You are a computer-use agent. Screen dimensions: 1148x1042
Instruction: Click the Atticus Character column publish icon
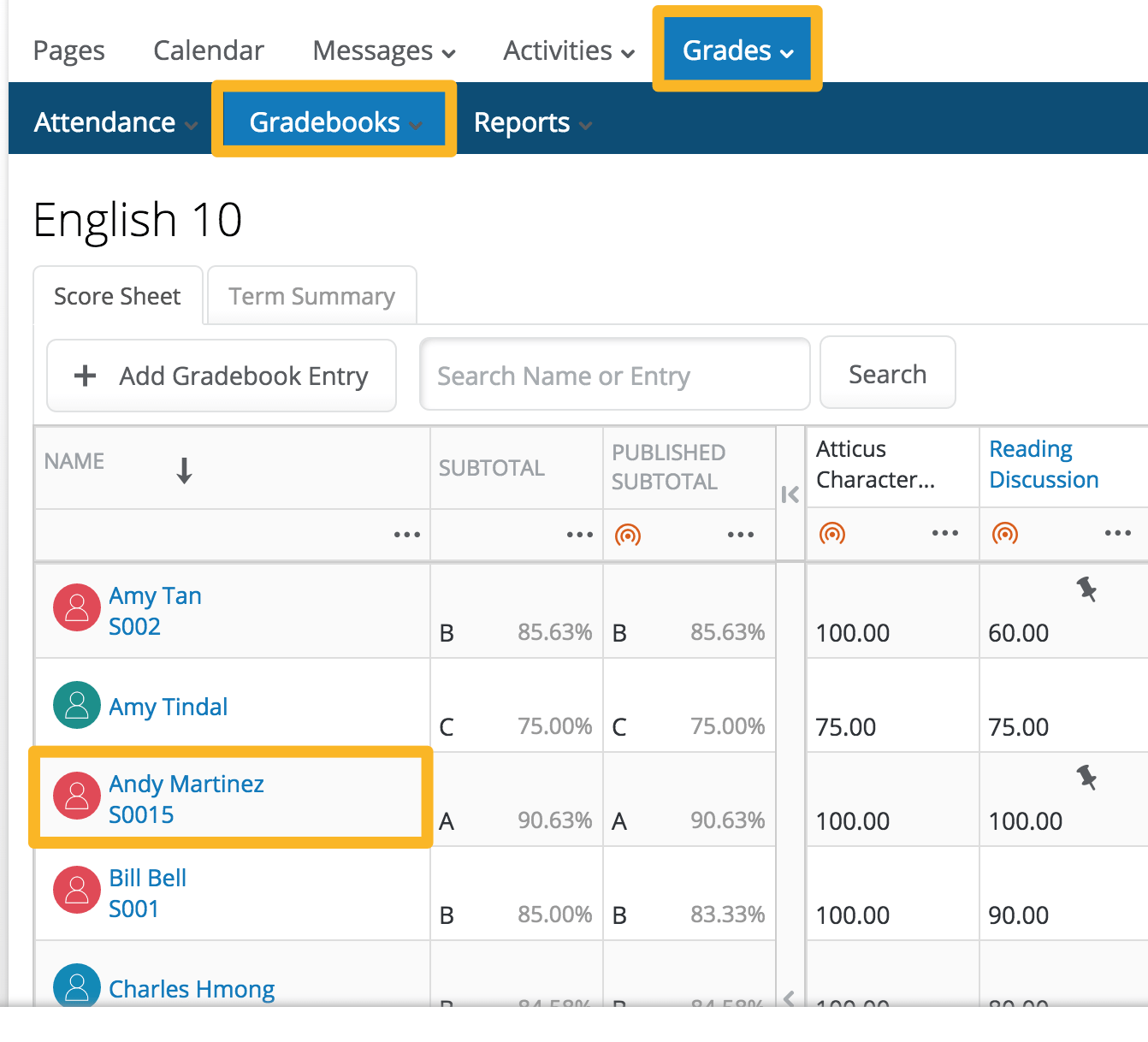coord(831,533)
